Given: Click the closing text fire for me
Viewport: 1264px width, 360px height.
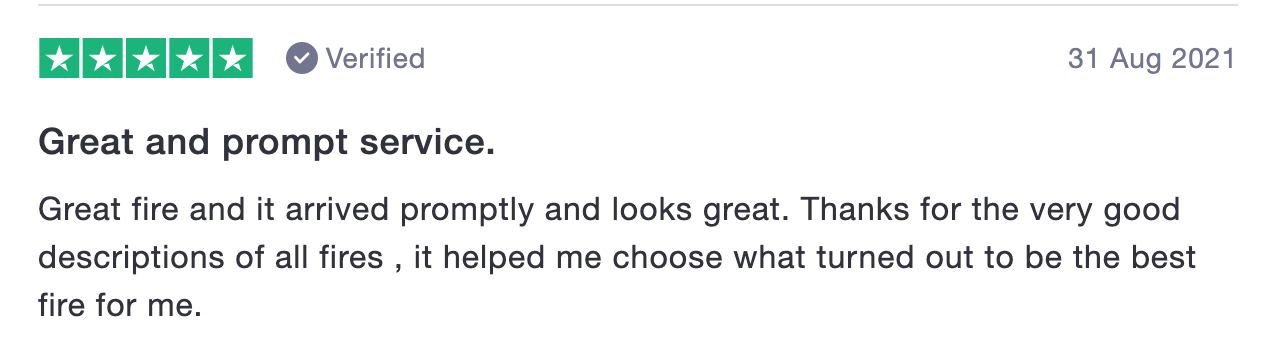Looking at the screenshot, I should tap(120, 305).
